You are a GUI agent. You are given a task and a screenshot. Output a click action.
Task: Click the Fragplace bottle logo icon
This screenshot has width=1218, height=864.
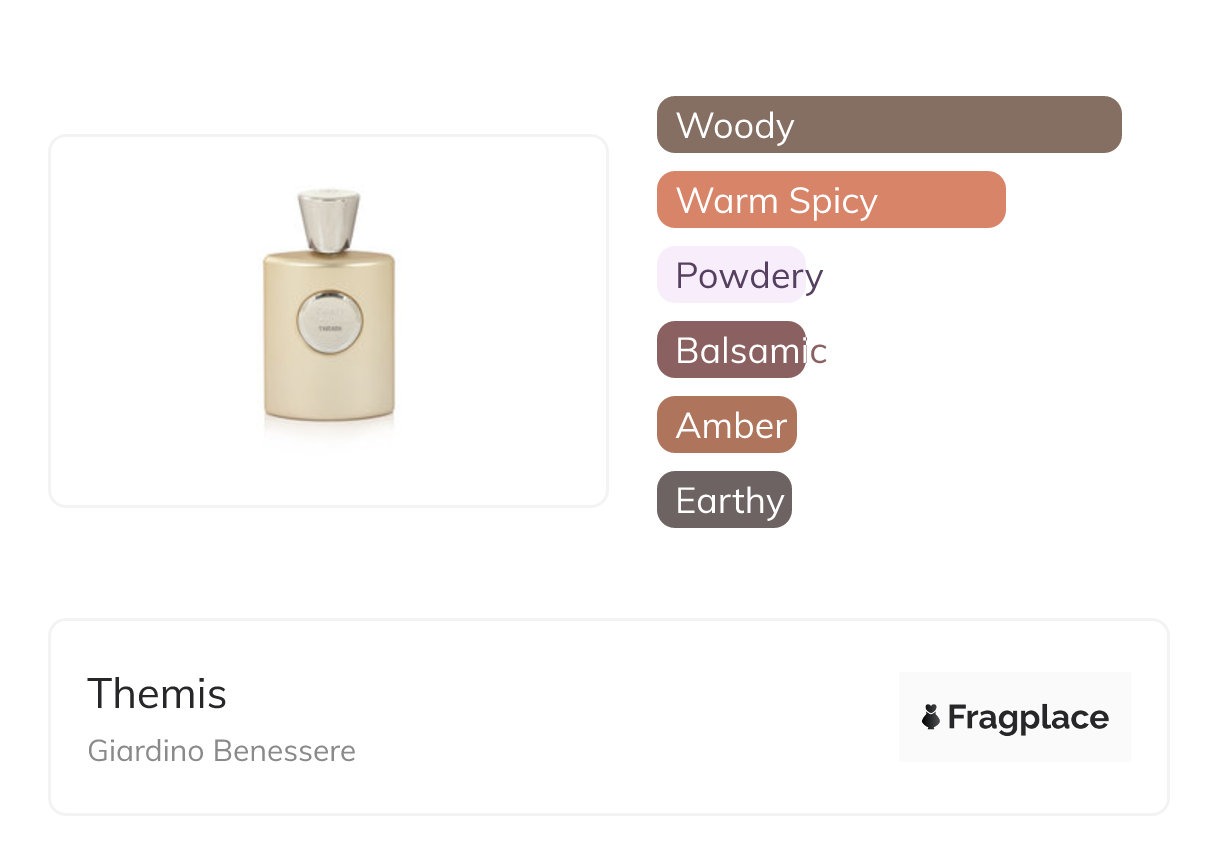coord(931,717)
